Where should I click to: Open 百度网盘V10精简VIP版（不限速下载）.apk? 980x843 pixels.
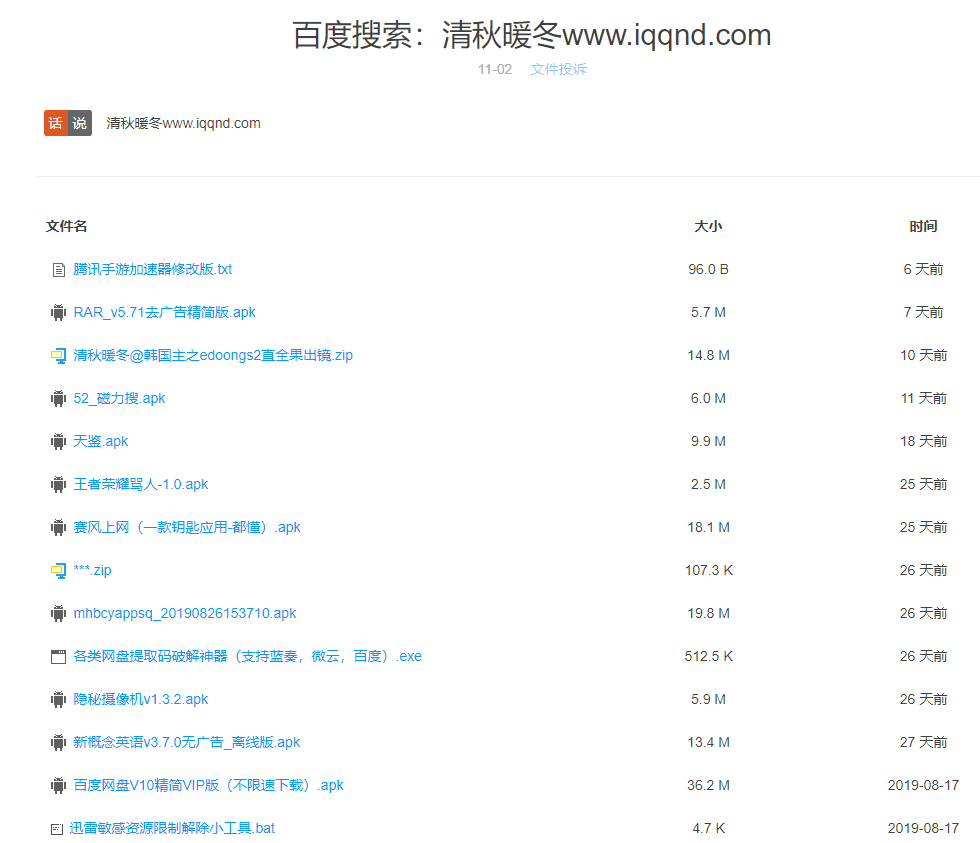pos(208,786)
